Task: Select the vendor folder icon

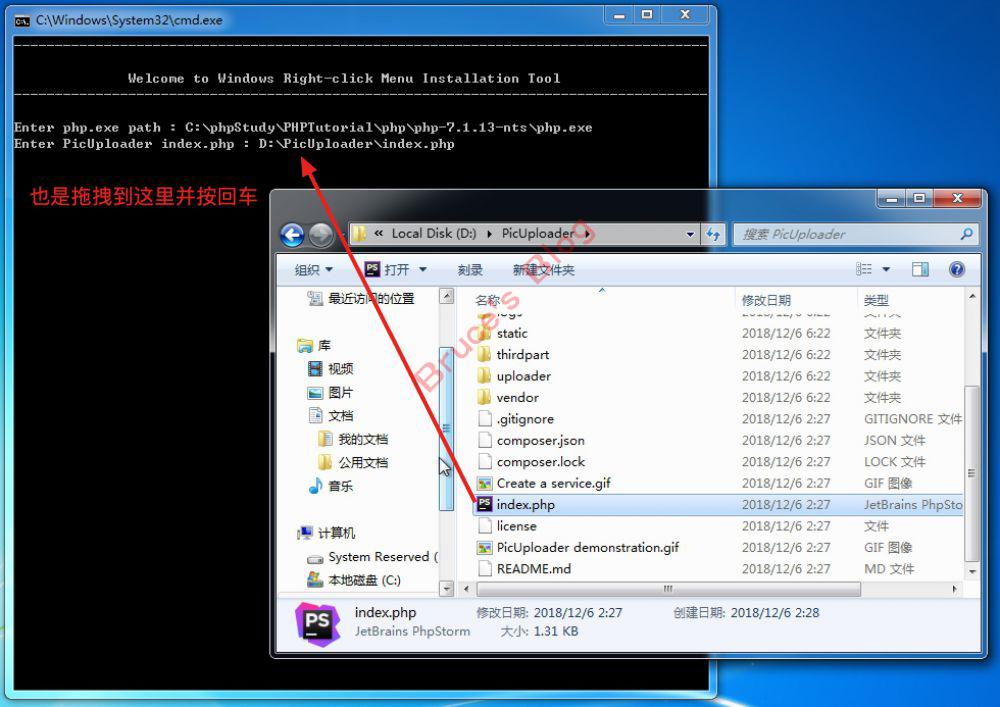Action: [485, 398]
